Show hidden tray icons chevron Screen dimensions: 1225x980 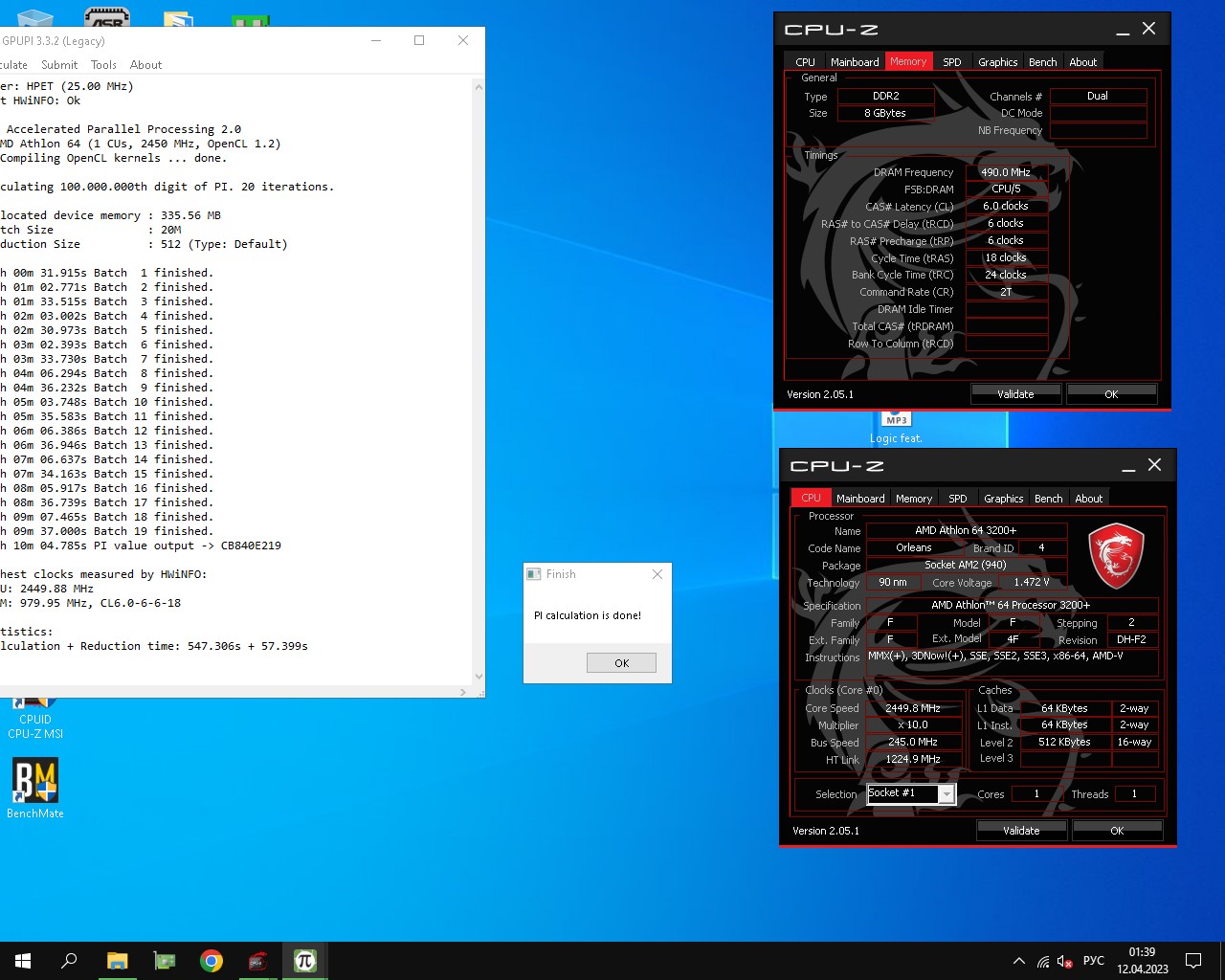1019,961
